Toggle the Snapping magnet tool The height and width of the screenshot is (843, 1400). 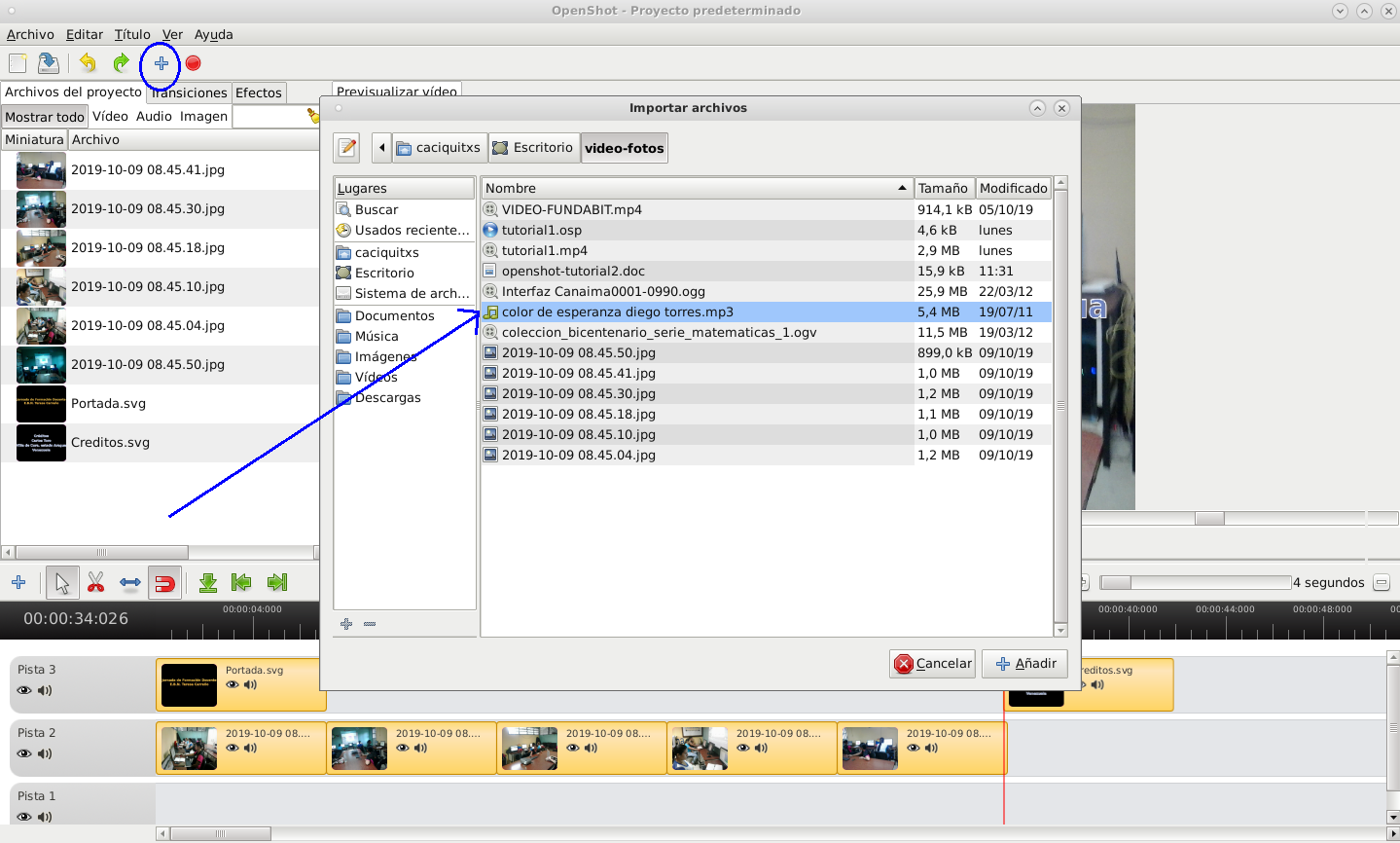pyautogui.click(x=164, y=583)
